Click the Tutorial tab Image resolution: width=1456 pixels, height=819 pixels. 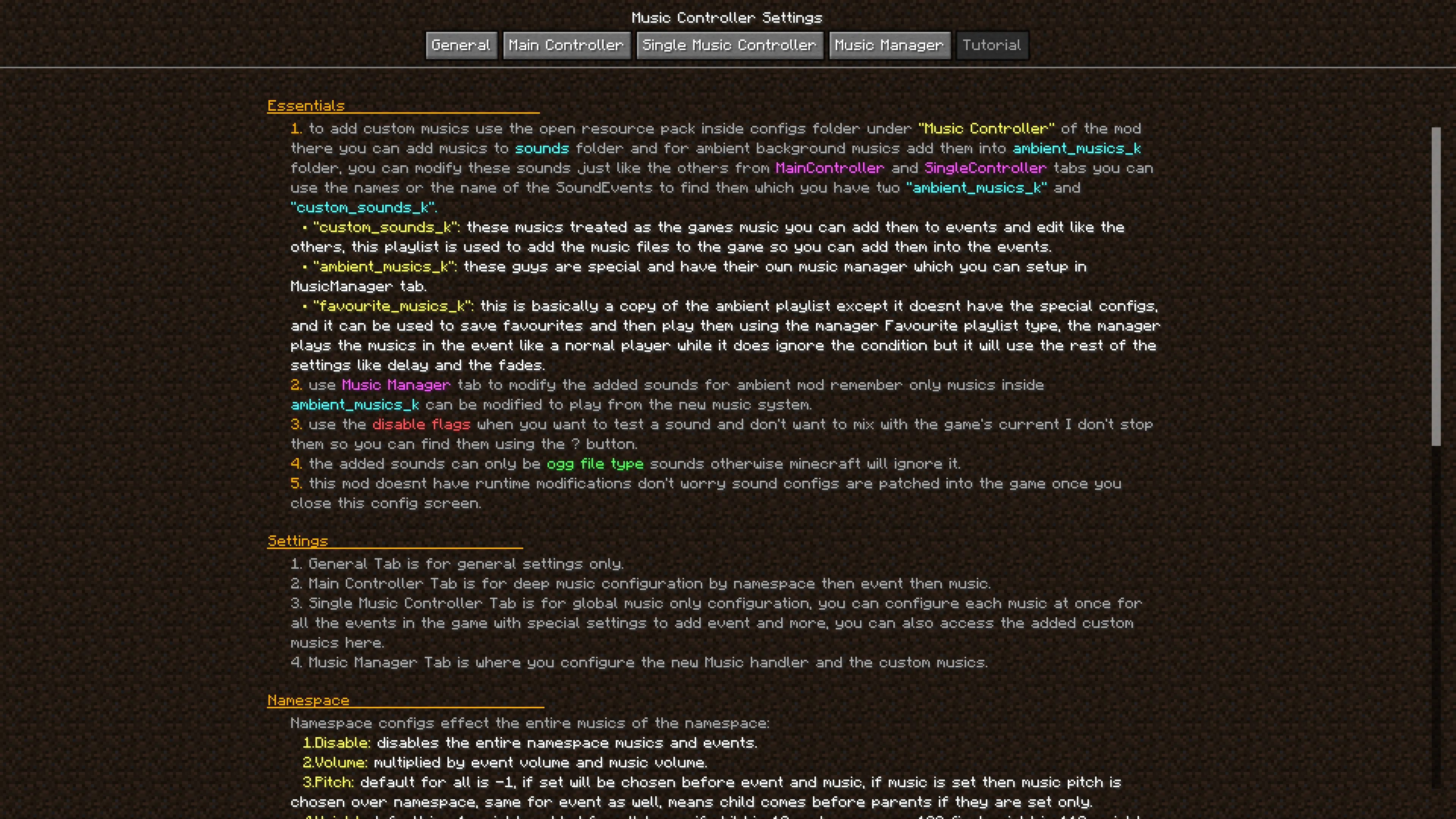992,45
